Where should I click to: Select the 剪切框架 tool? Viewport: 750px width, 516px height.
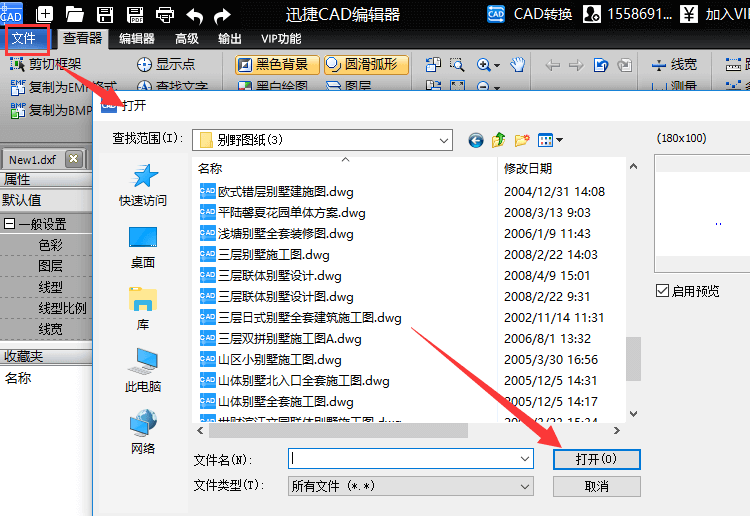pyautogui.click(x=46, y=64)
